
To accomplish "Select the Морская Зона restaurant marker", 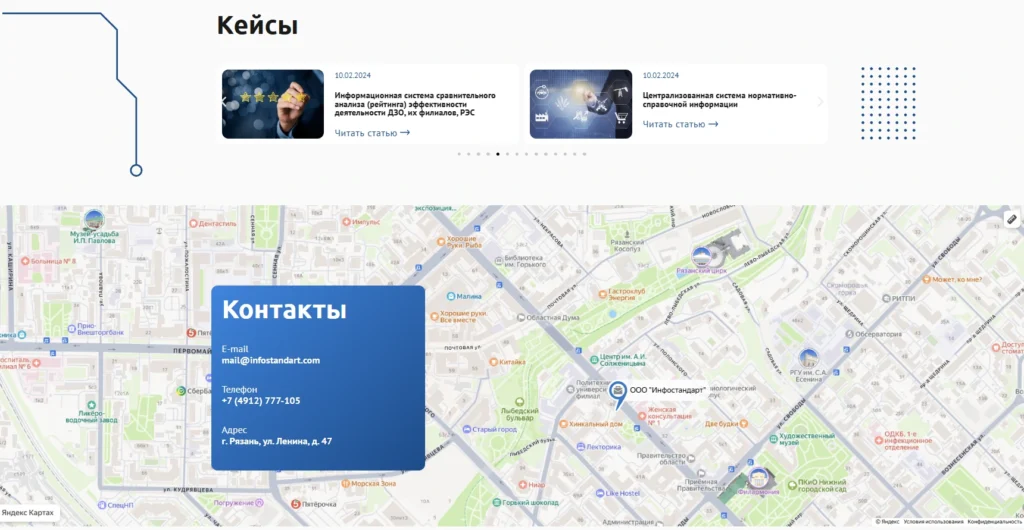I will click(345, 484).
